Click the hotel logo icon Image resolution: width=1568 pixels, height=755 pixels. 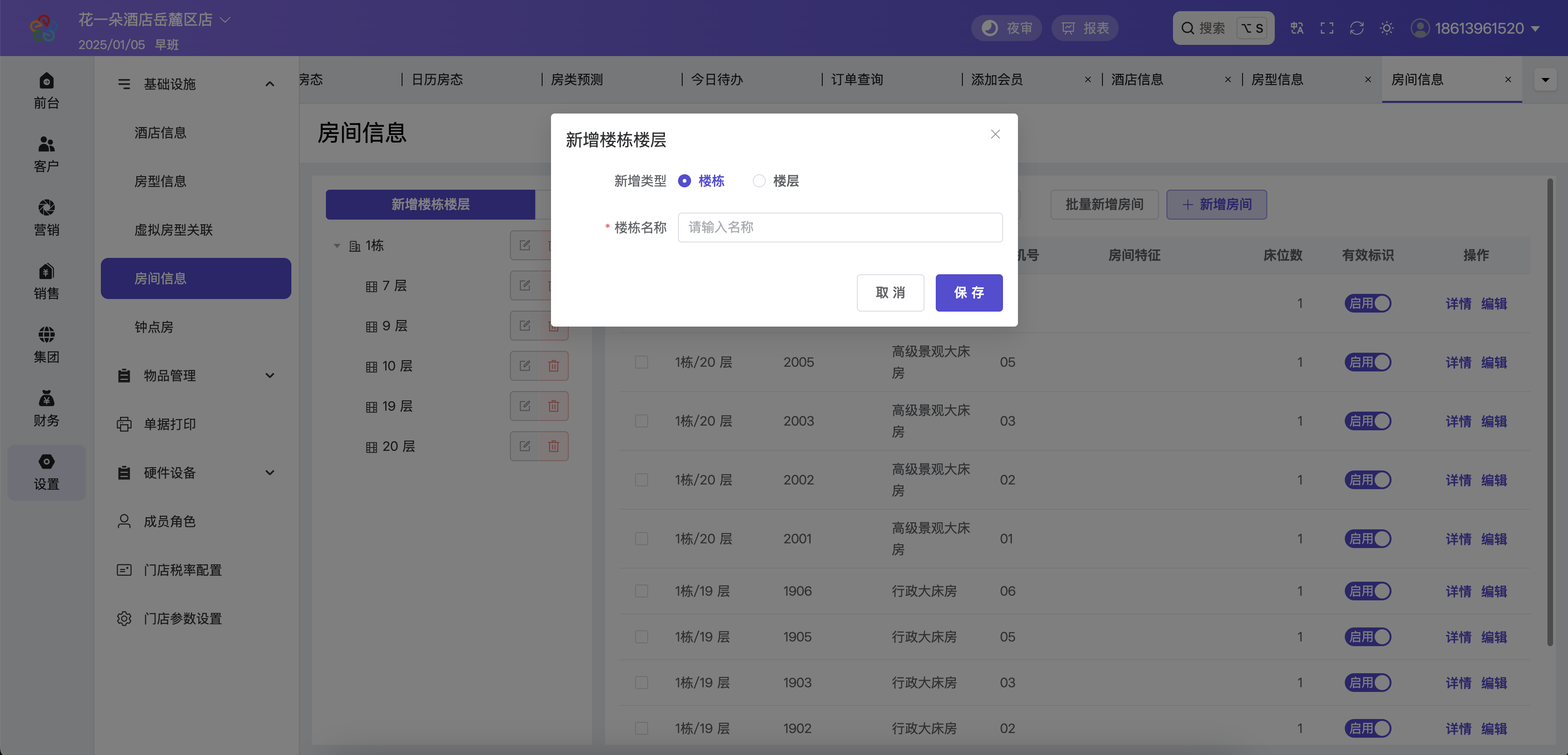click(44, 28)
